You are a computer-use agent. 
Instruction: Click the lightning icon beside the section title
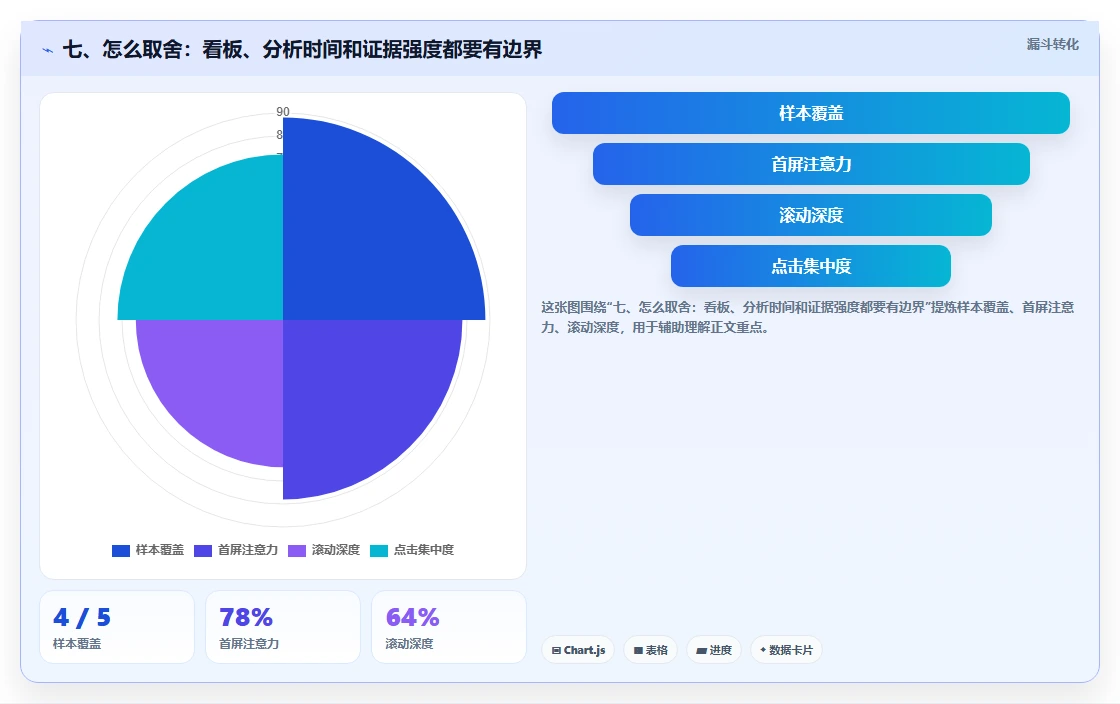click(48, 51)
